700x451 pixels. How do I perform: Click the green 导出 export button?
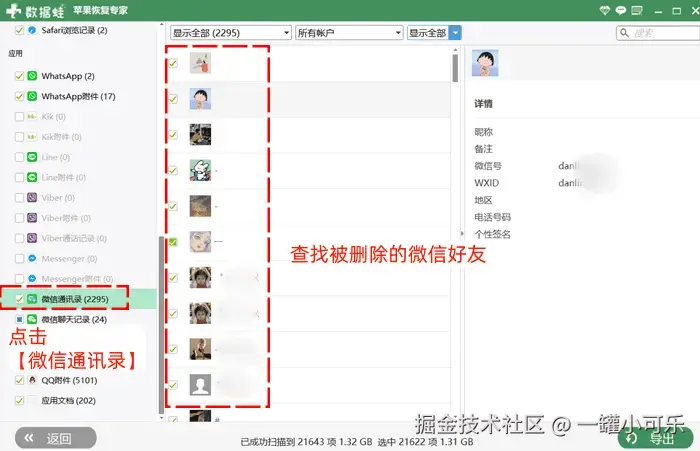pos(655,438)
